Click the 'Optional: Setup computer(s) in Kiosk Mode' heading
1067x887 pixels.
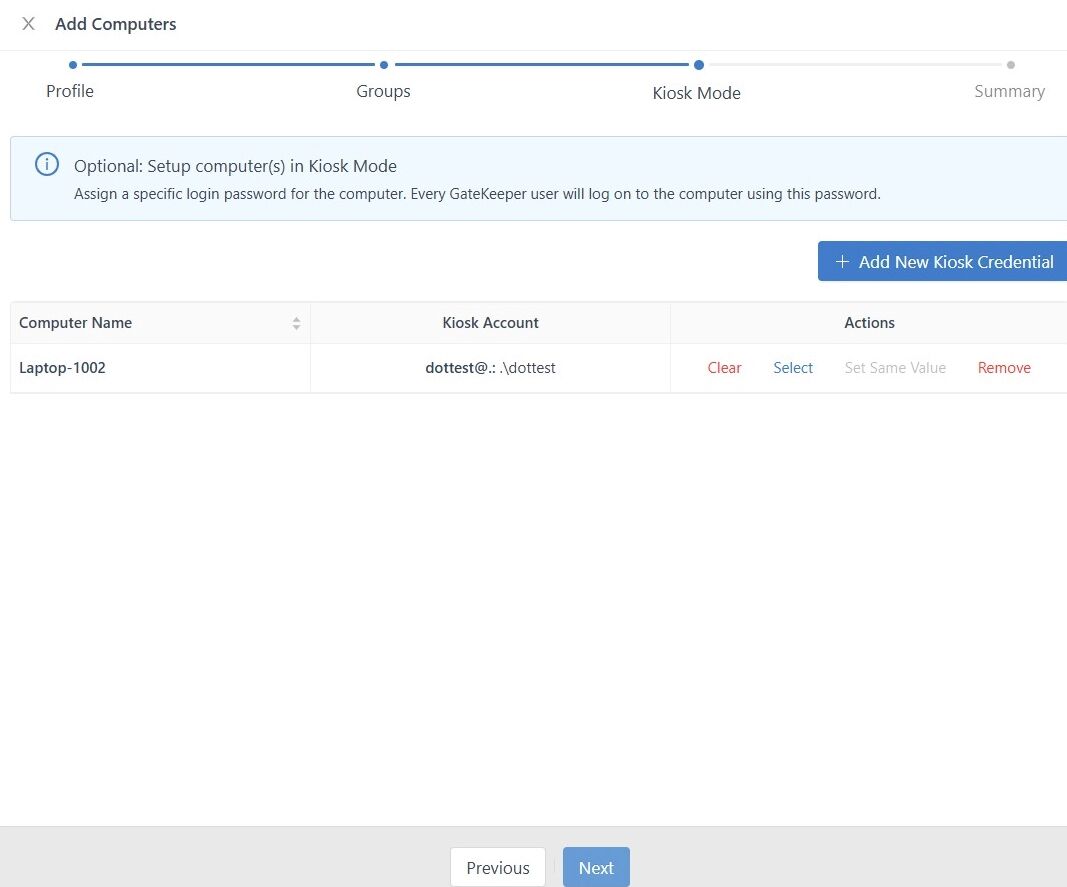tap(235, 166)
